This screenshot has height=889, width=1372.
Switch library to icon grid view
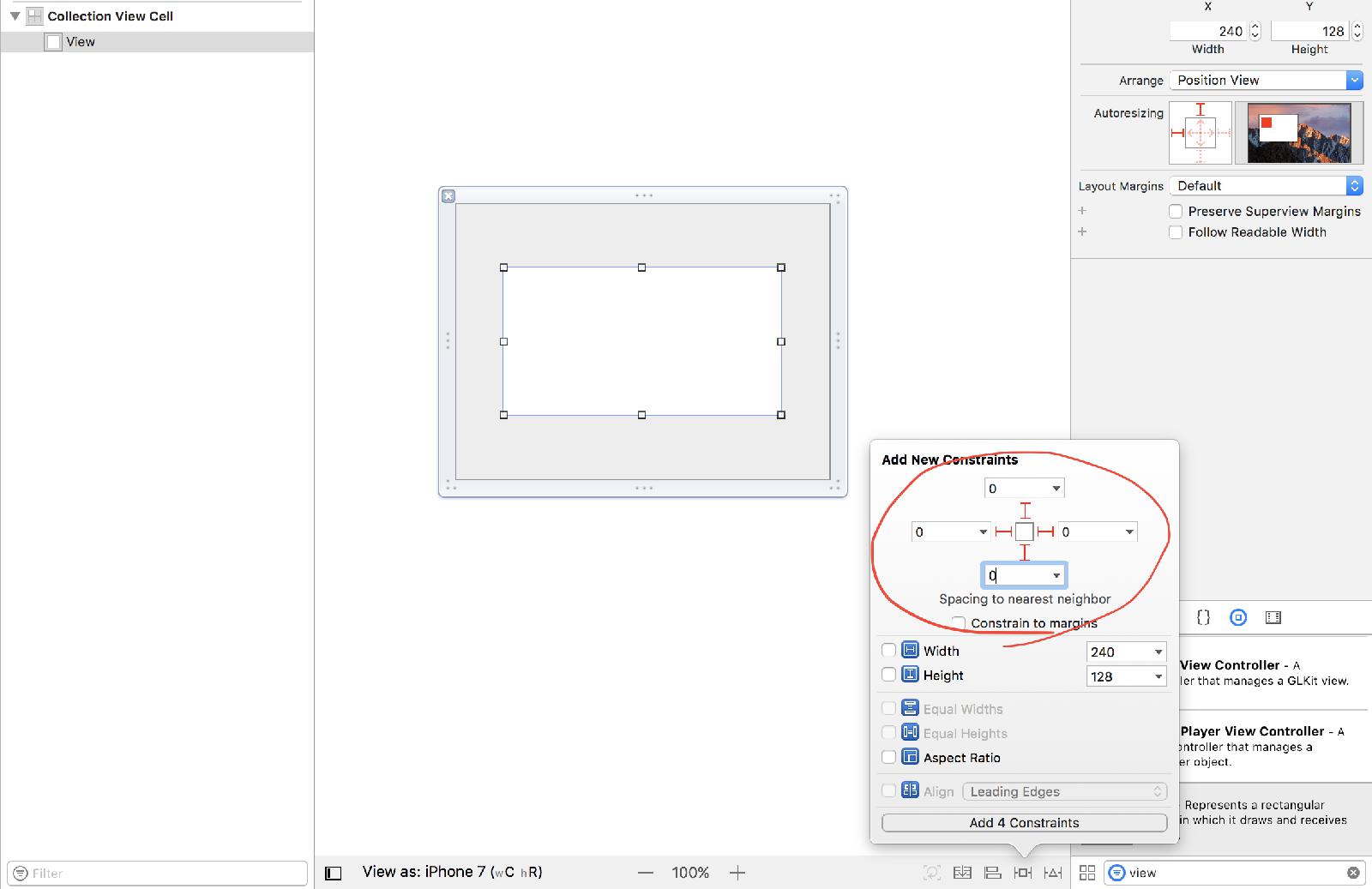pyautogui.click(x=1087, y=873)
